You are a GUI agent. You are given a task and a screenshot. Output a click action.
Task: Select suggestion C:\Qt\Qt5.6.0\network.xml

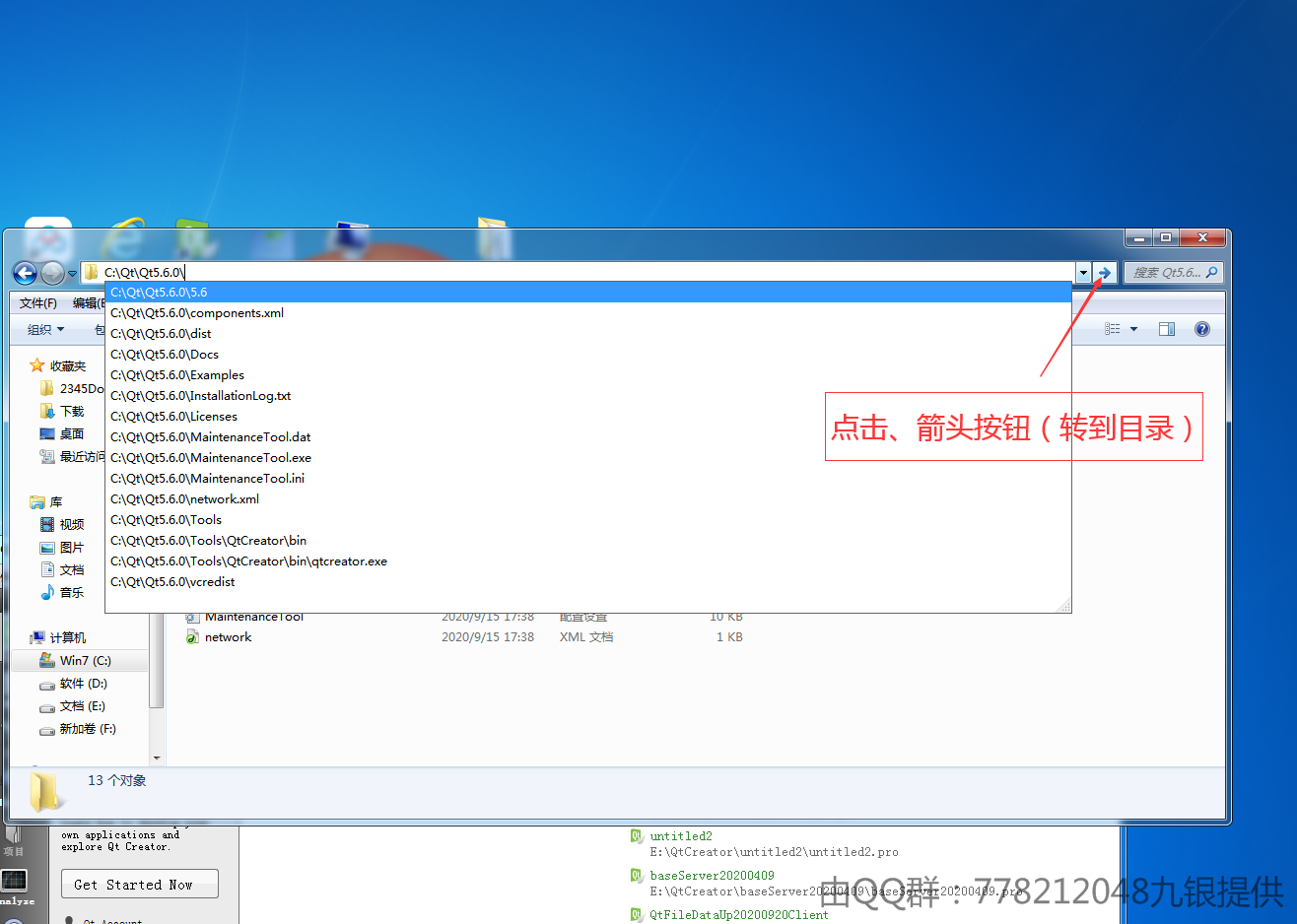[588, 499]
